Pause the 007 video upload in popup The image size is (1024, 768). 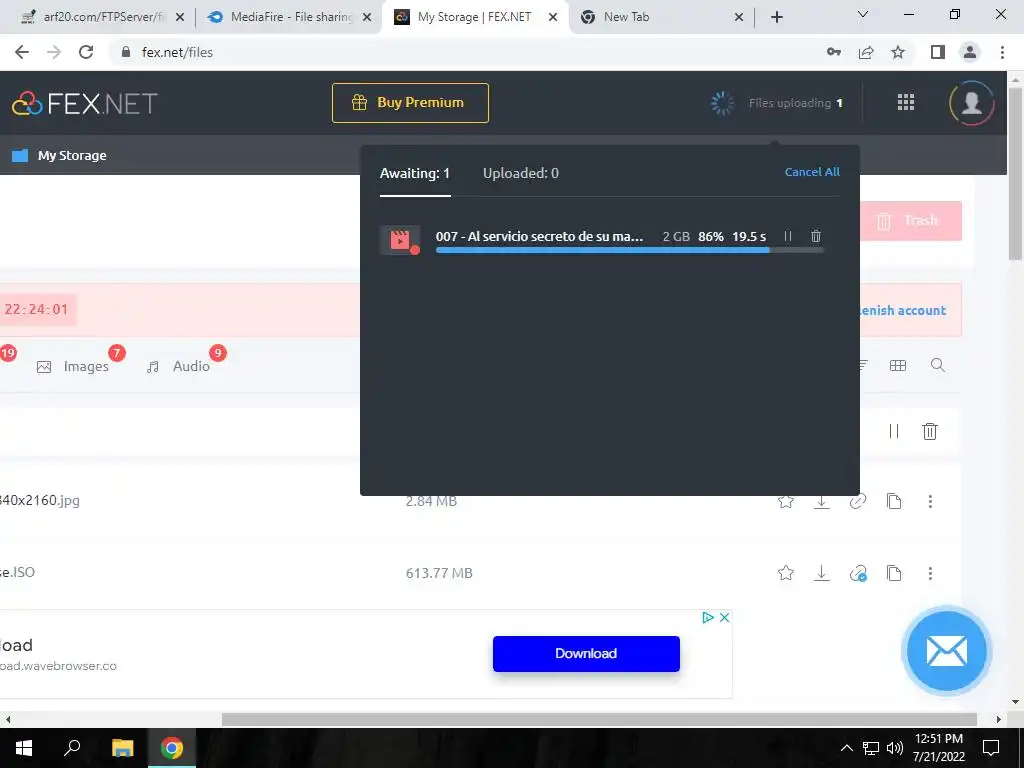coord(788,236)
